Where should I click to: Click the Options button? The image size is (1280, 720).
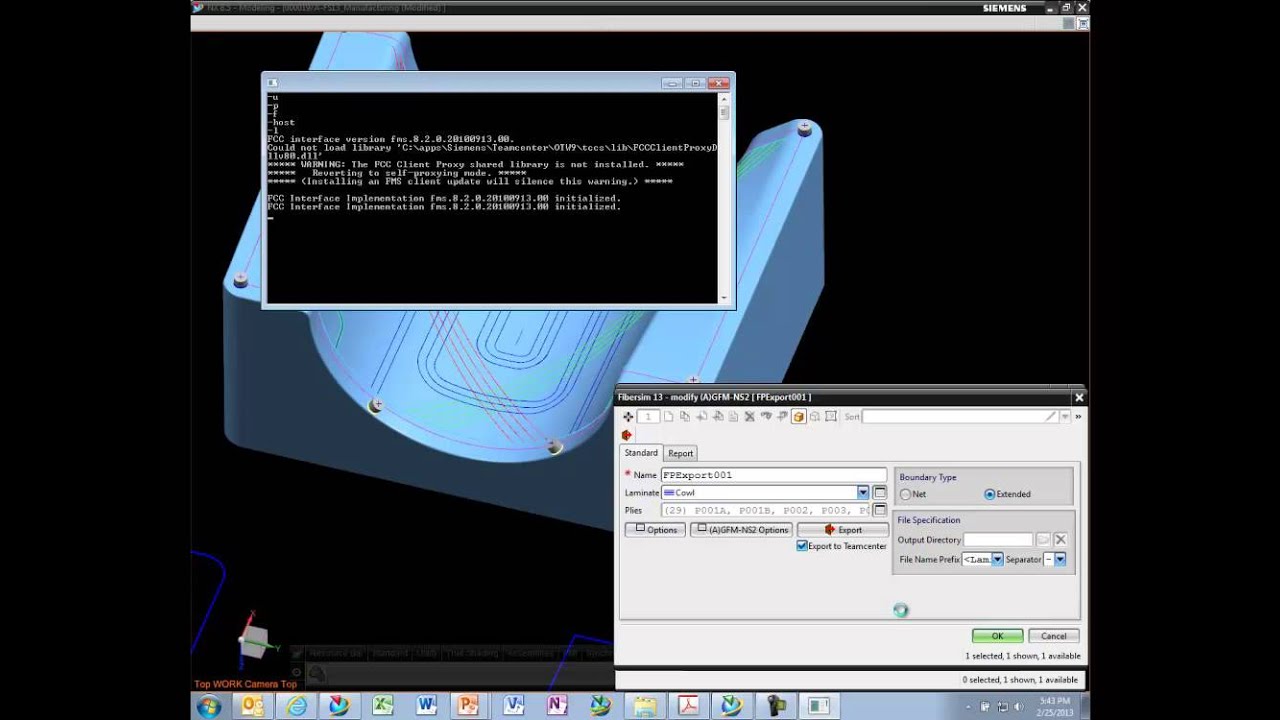(655, 530)
